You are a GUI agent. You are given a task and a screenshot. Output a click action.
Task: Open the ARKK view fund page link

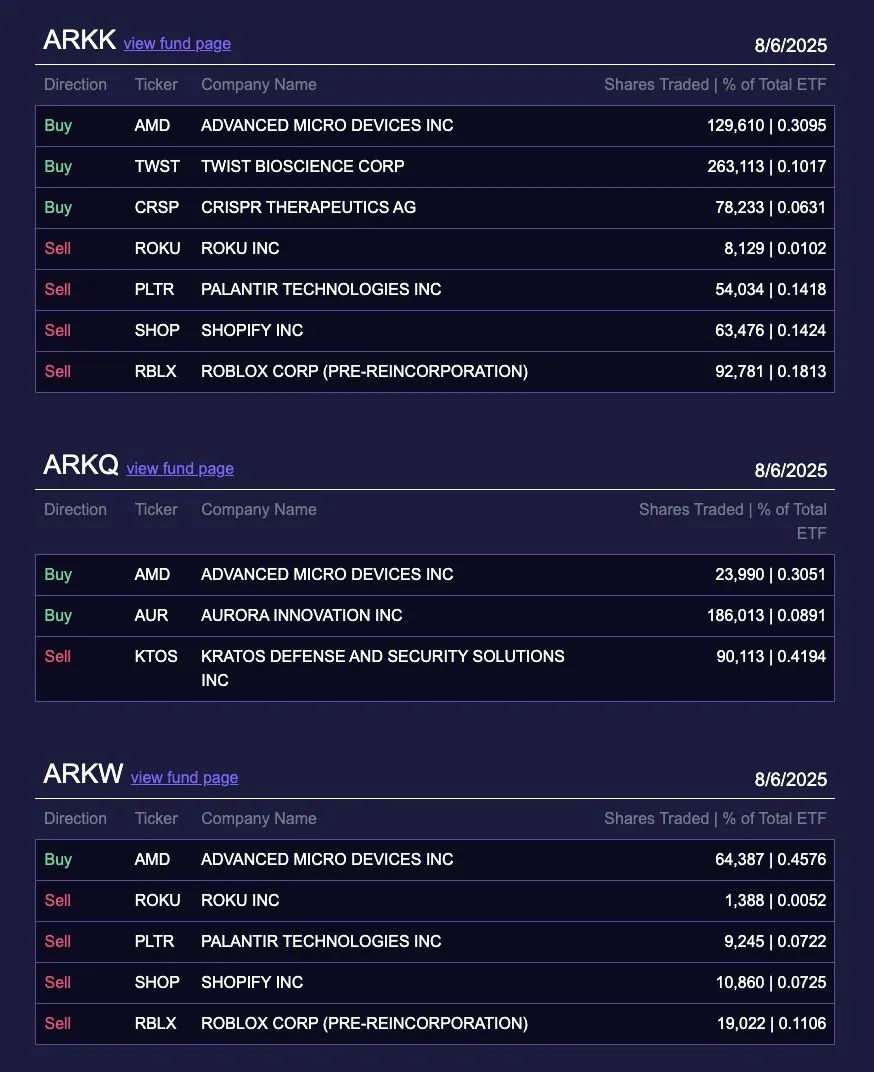[x=177, y=44]
